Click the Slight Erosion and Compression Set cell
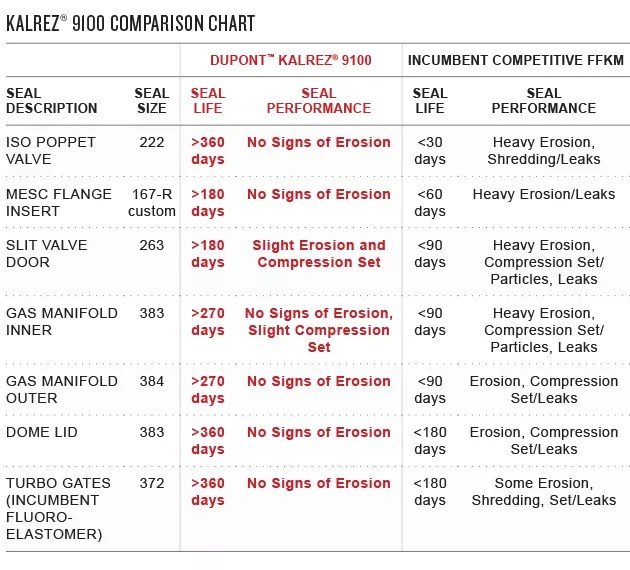The height and width of the screenshot is (570, 630). tap(319, 253)
